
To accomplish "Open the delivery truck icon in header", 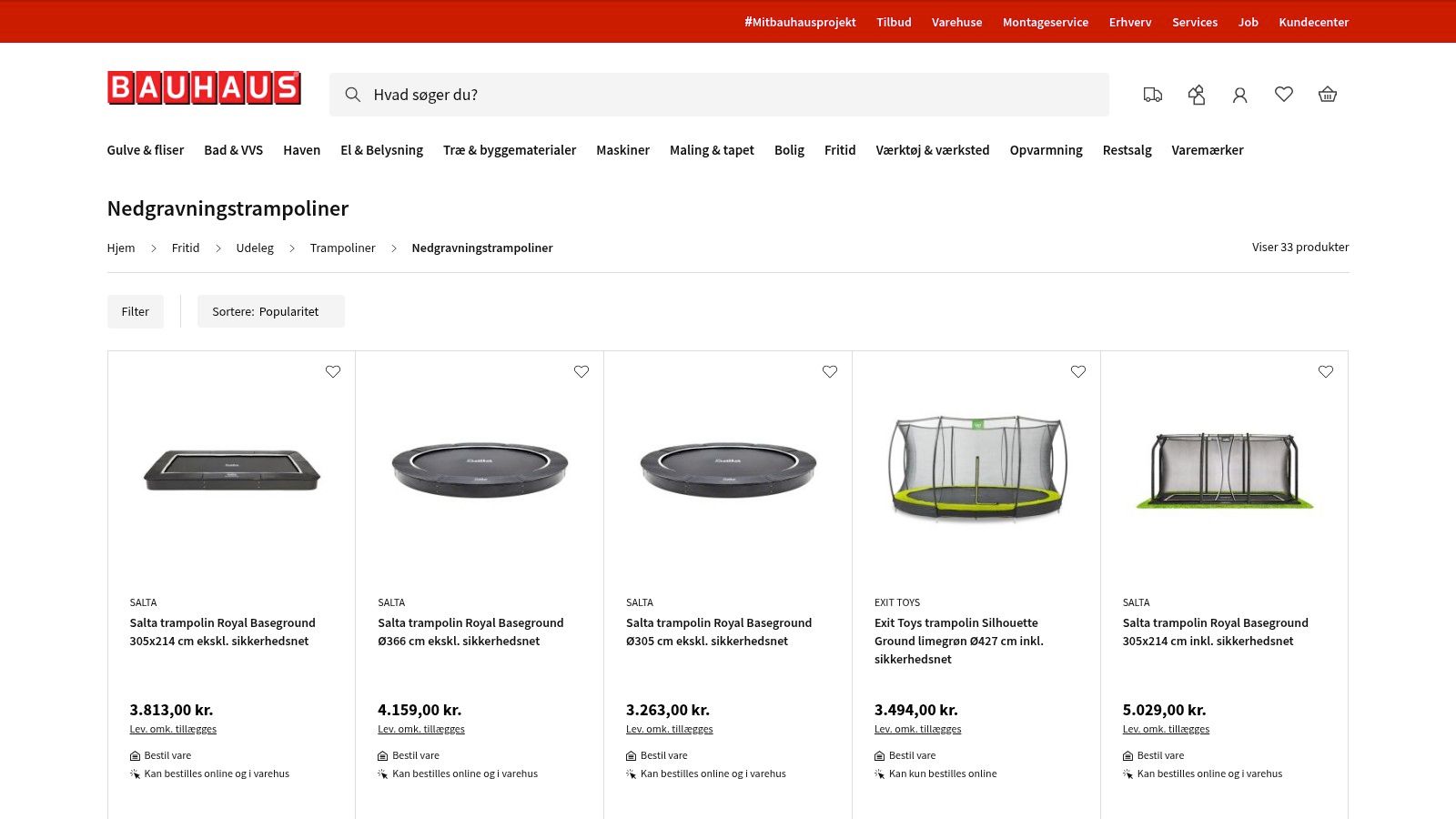I will [1153, 95].
